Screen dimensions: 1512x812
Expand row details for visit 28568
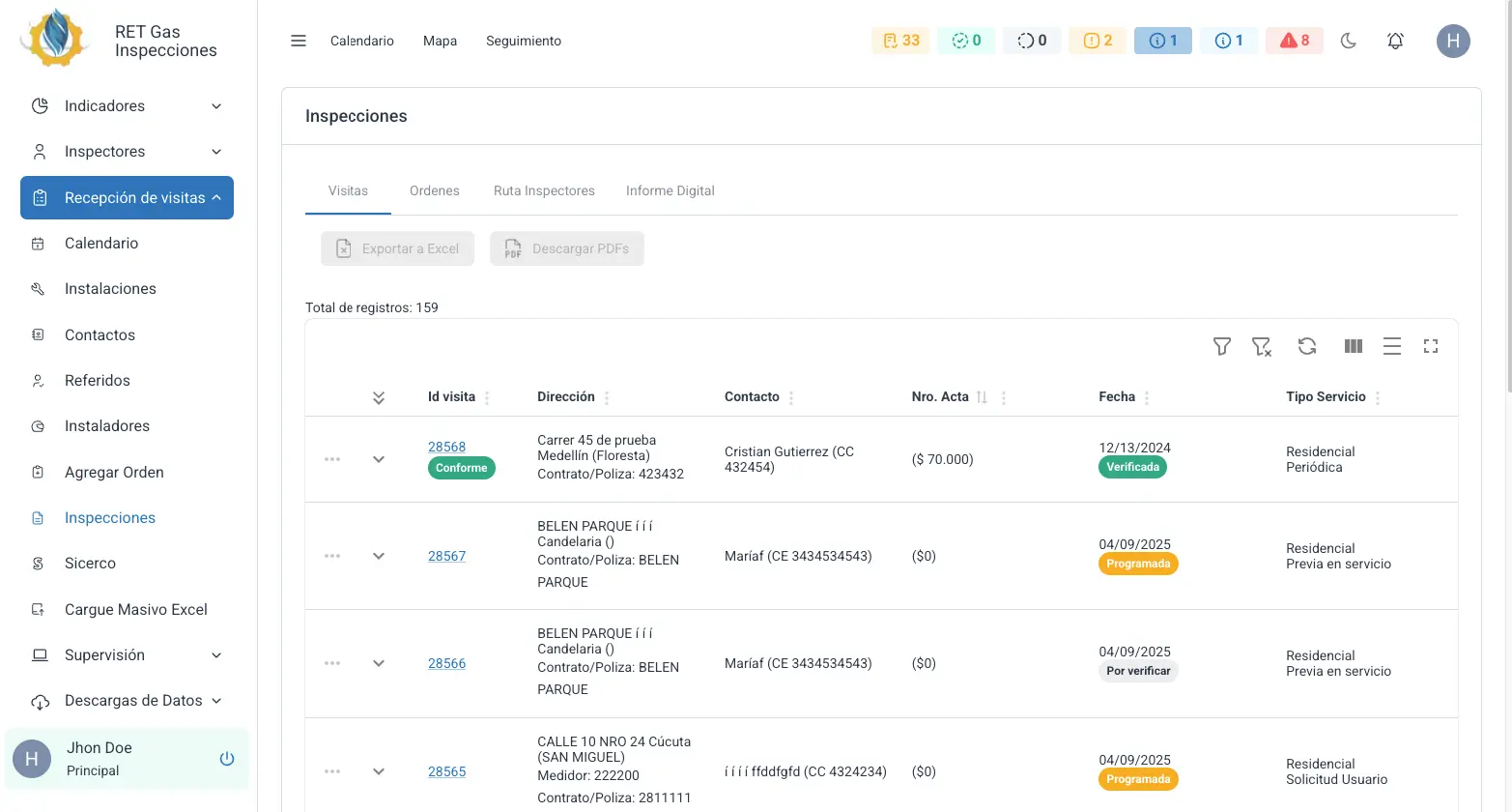click(x=379, y=459)
